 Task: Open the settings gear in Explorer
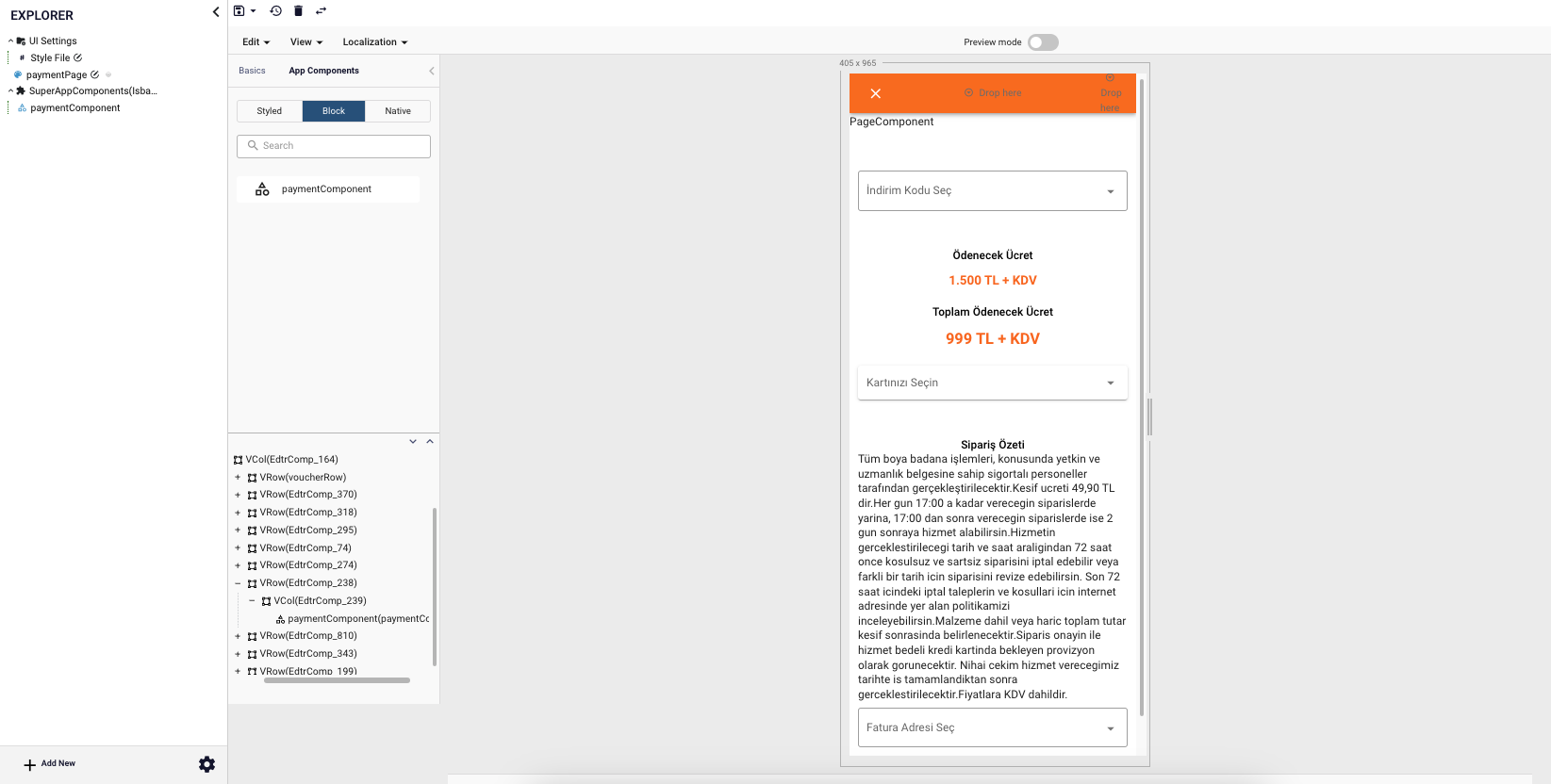(206, 764)
